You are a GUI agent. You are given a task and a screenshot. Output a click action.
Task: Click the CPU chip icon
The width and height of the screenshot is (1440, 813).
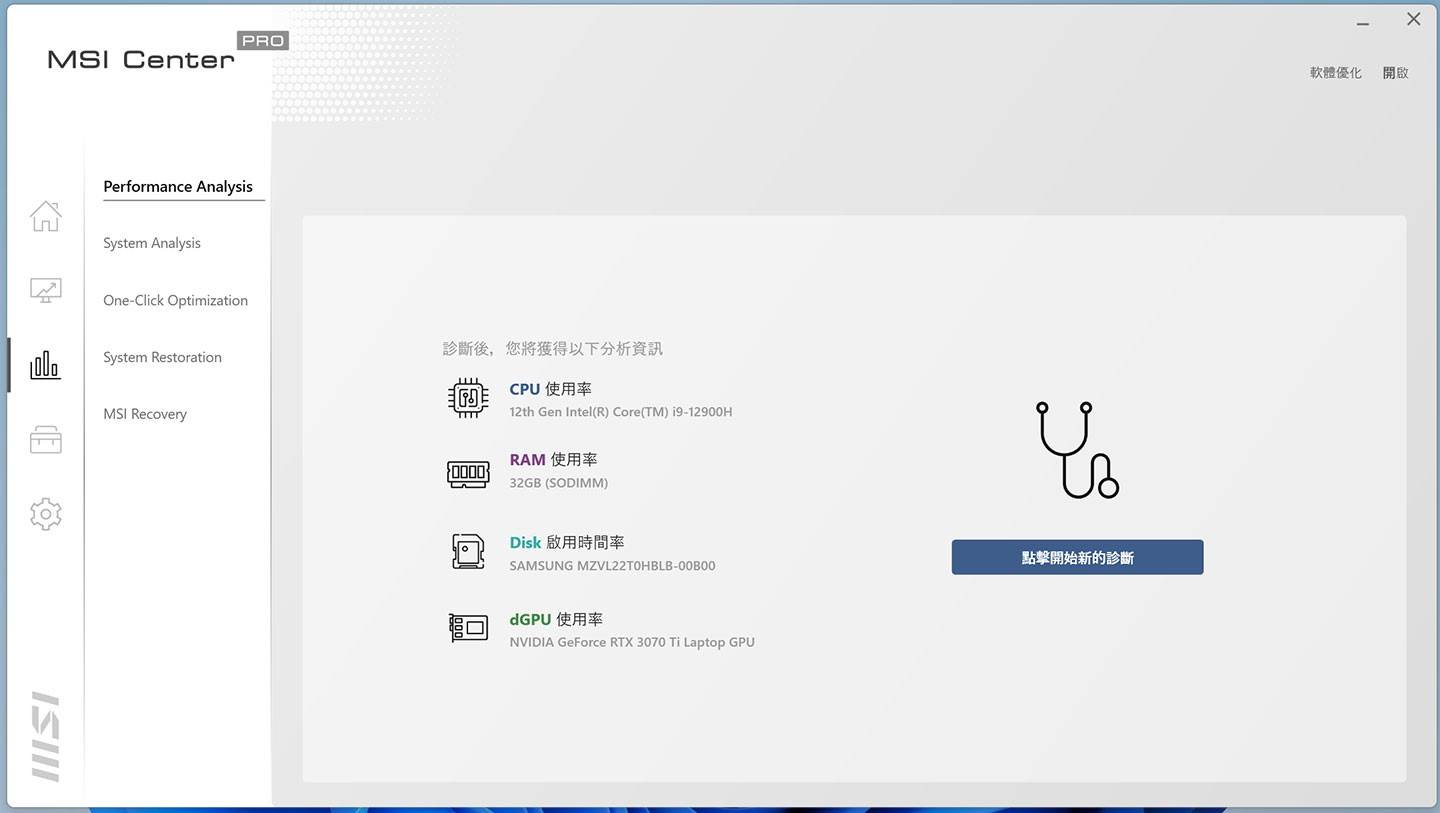click(x=468, y=398)
